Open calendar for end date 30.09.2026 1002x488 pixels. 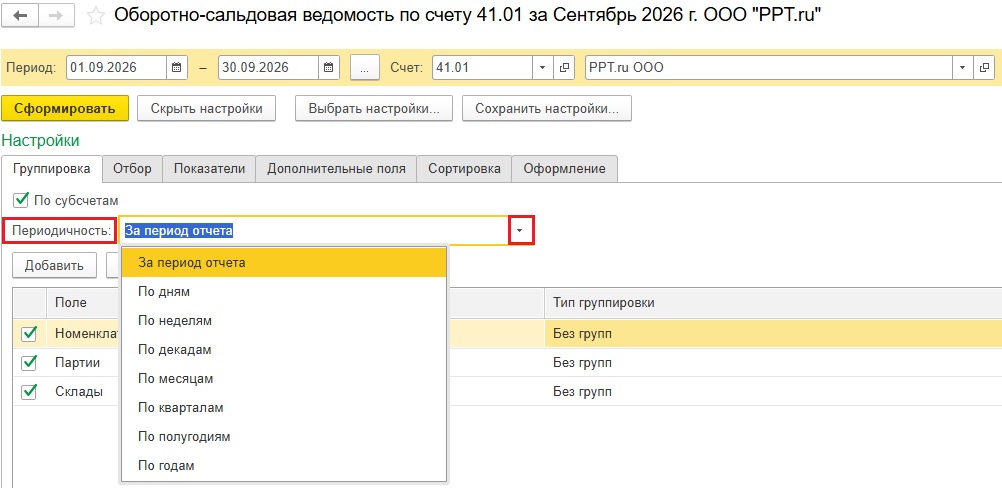328,67
